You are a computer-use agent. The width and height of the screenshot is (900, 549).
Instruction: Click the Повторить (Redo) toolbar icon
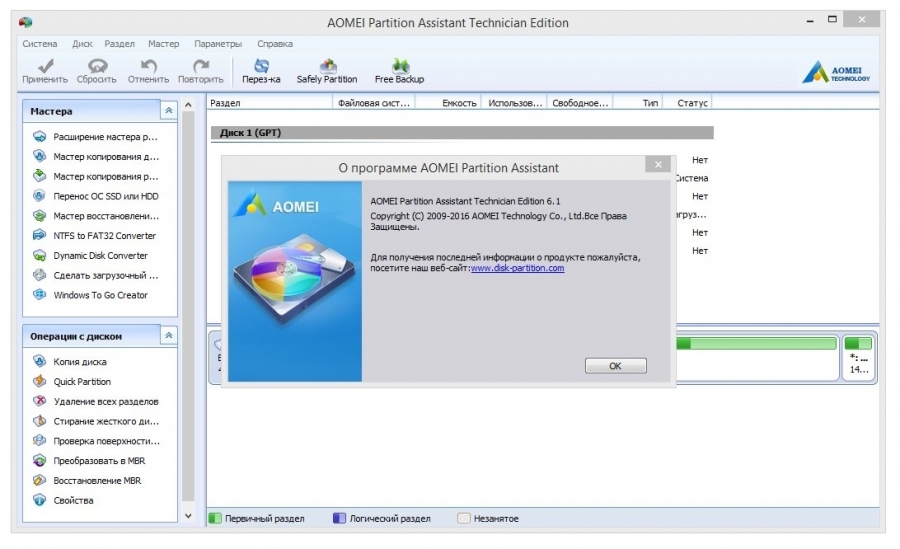[x=200, y=66]
